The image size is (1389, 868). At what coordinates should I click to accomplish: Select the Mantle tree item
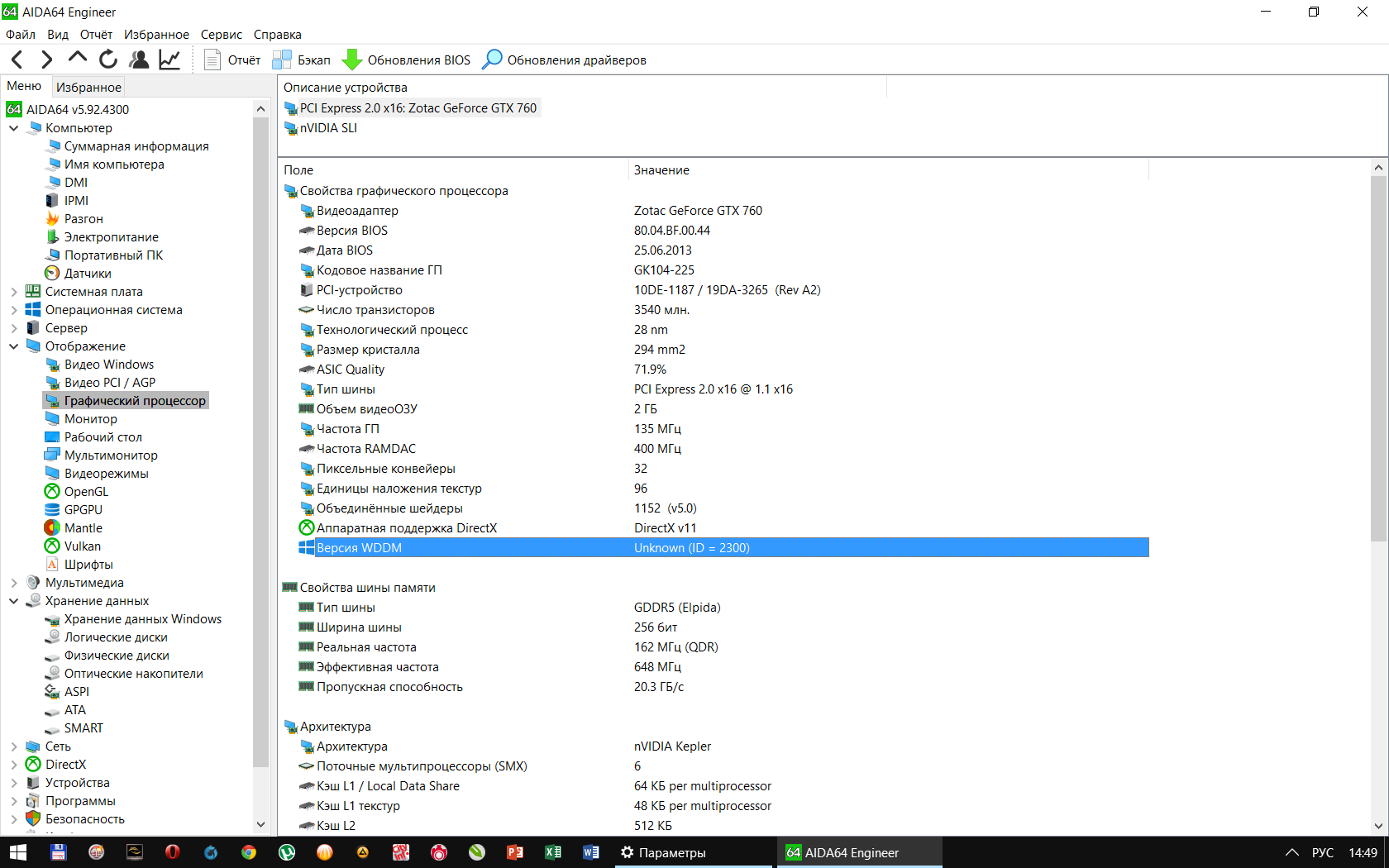84,528
